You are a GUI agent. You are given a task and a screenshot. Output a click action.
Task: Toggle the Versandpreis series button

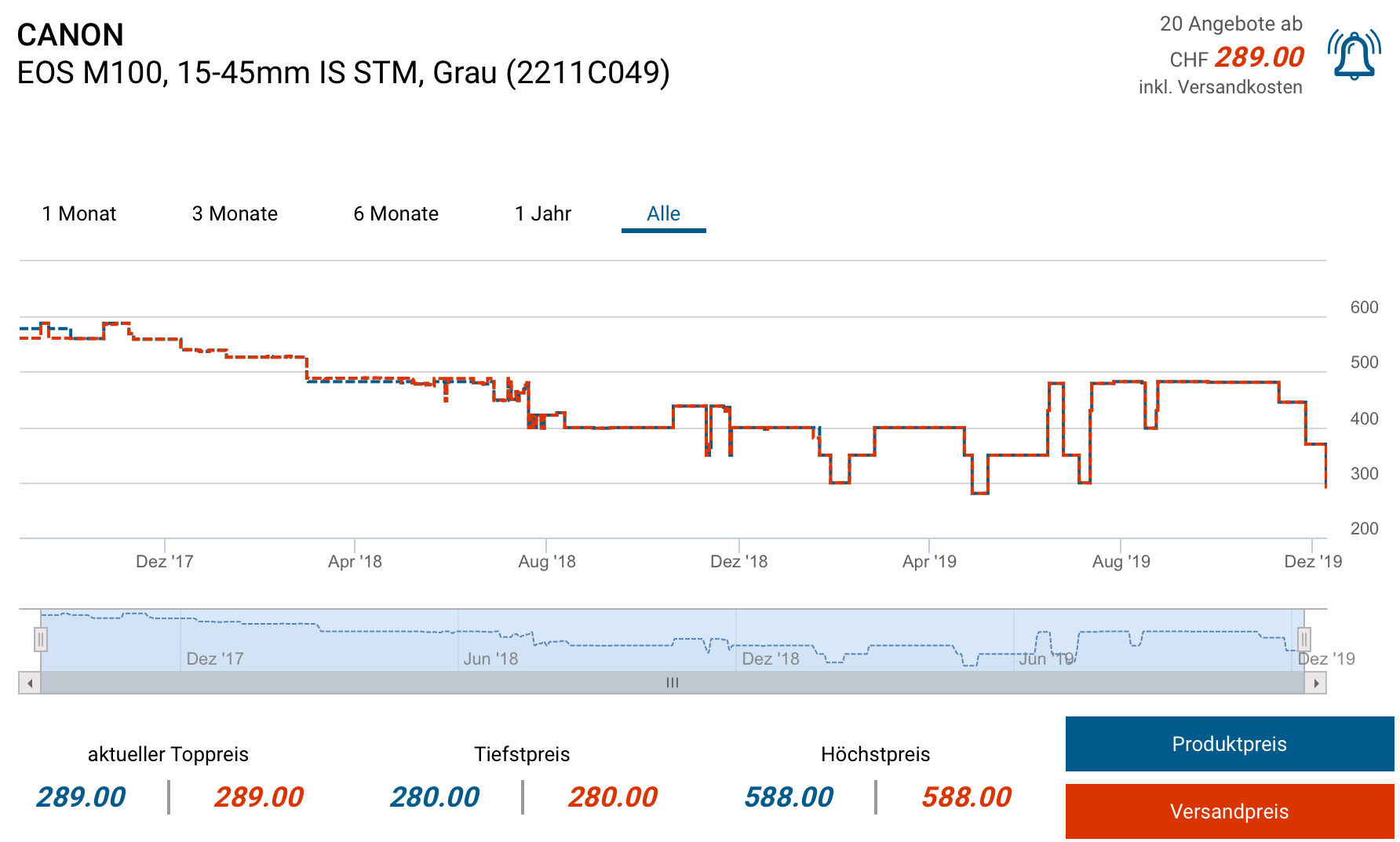coord(1229,811)
